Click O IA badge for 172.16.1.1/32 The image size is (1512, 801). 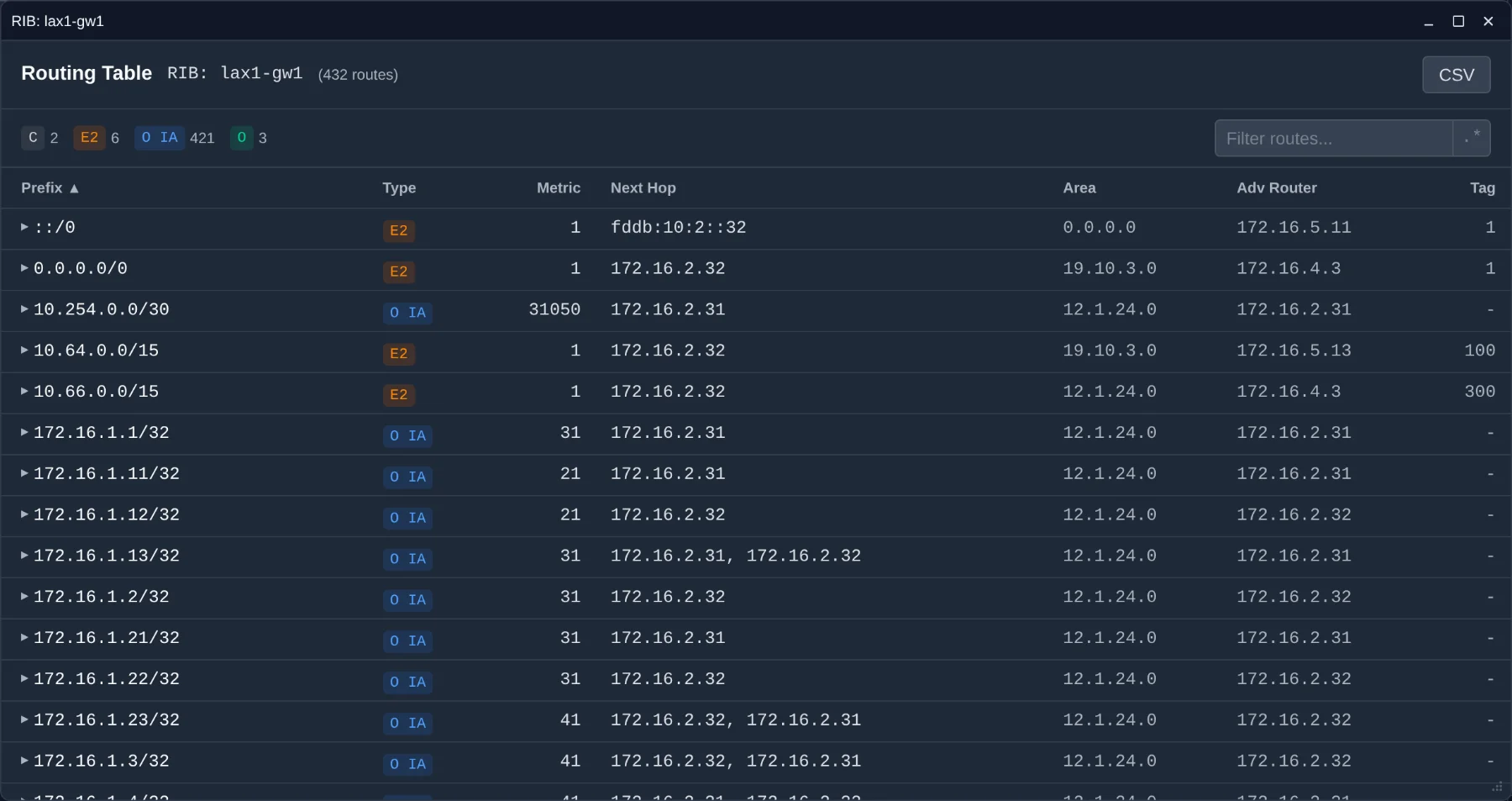click(407, 436)
